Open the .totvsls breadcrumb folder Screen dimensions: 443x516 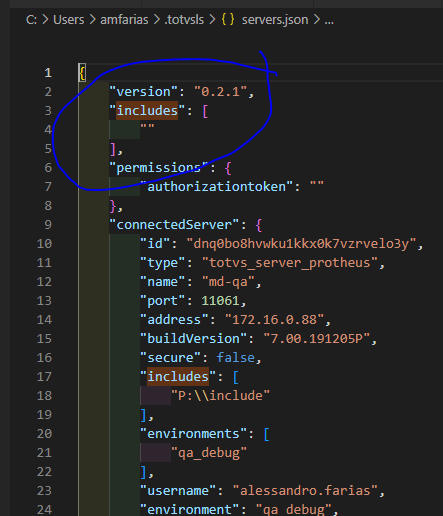[184, 20]
